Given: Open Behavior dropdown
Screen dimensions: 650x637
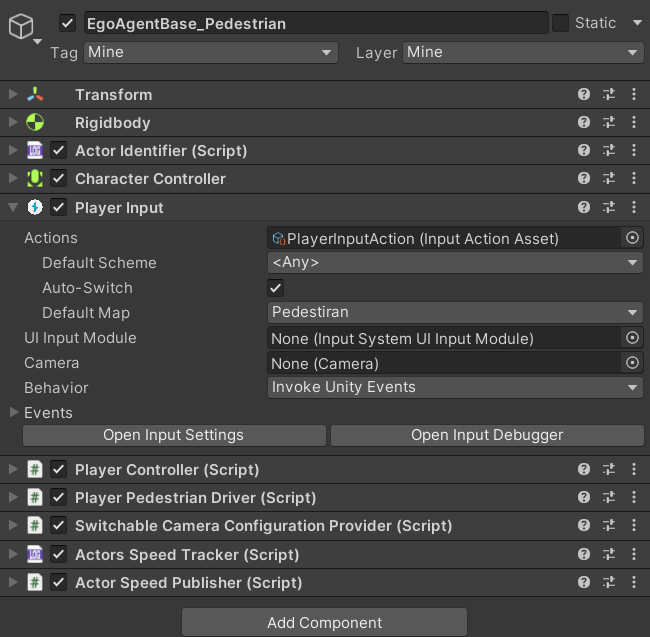Looking at the screenshot, I should [x=455, y=387].
